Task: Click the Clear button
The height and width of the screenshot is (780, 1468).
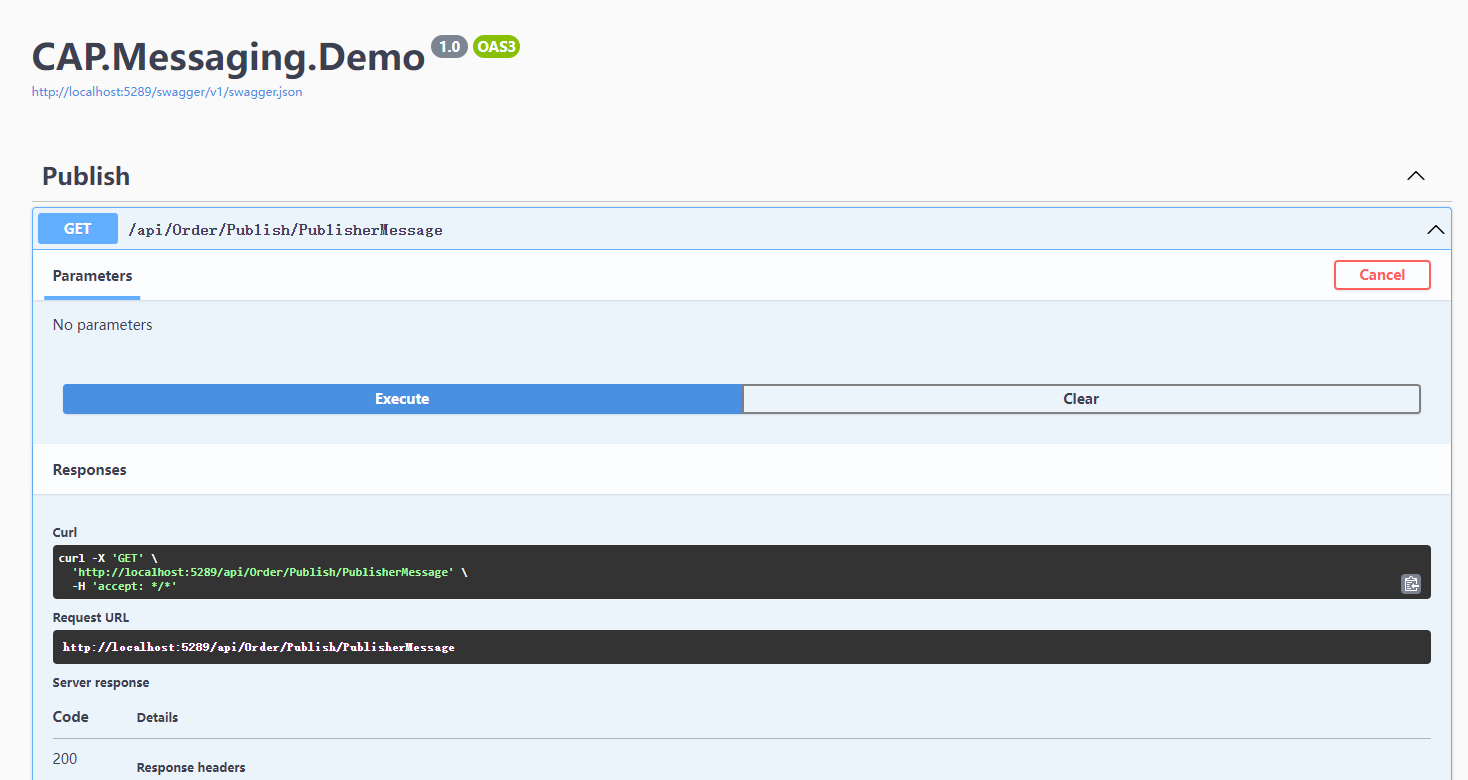Action: click(1081, 399)
